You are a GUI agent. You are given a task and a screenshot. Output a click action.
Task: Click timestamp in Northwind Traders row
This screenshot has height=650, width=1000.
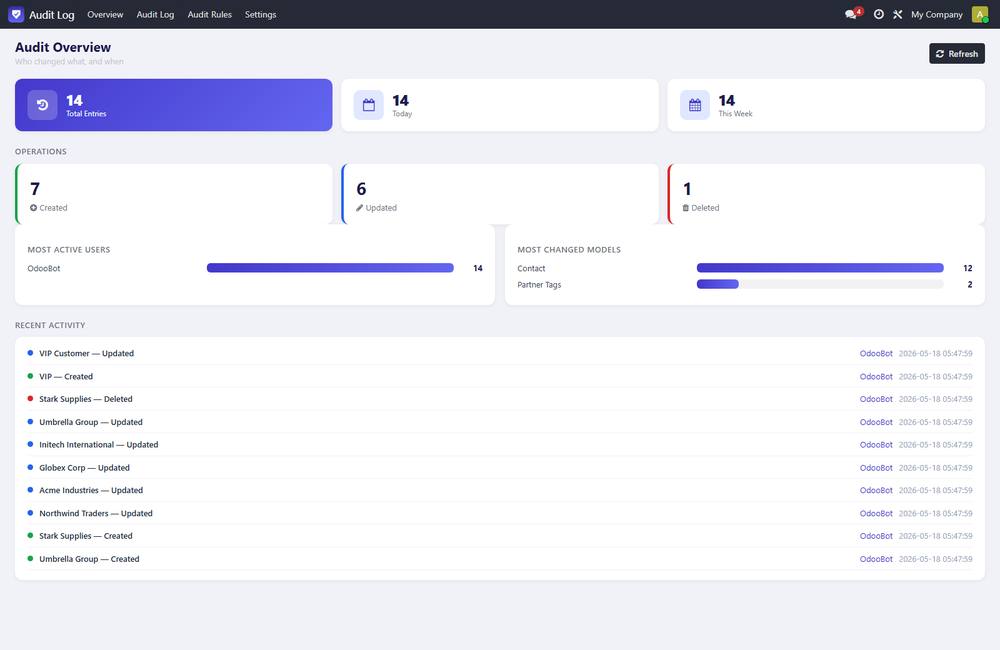(x=936, y=513)
